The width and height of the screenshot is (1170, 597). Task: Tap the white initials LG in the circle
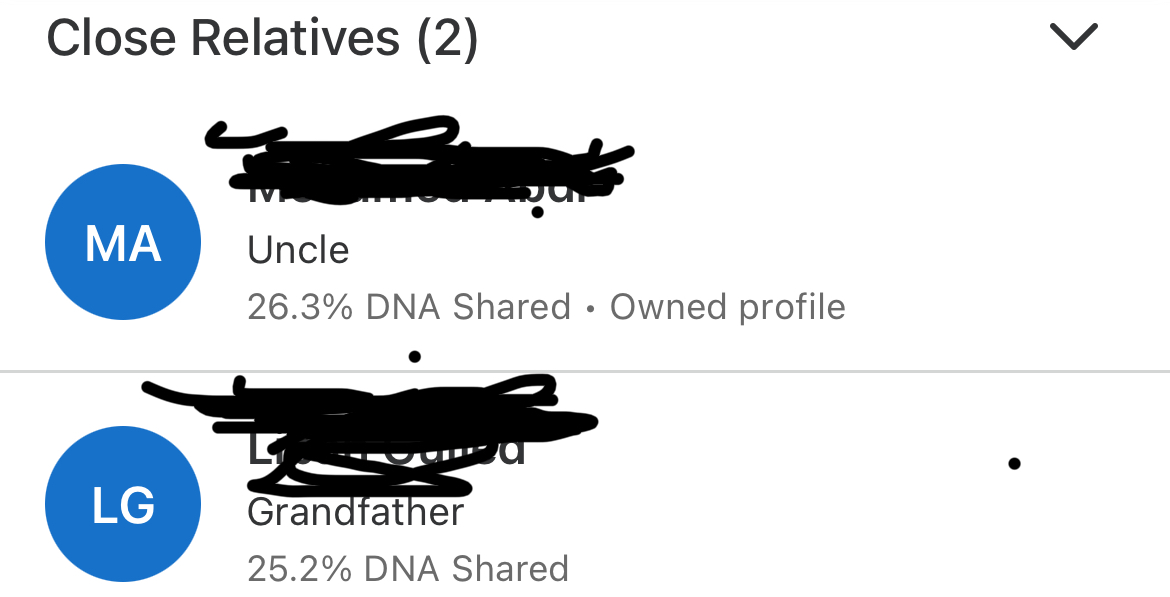click(x=124, y=505)
